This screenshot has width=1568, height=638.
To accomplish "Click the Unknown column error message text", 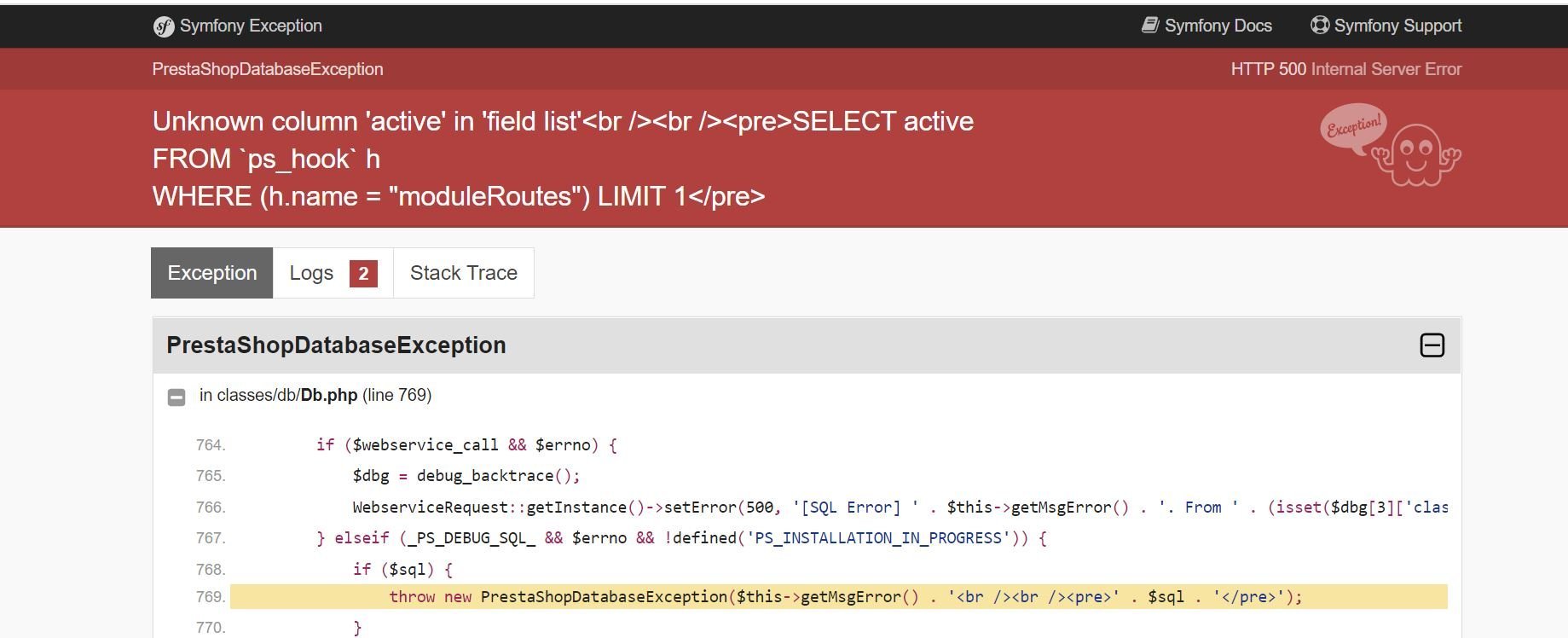I will coord(563,159).
